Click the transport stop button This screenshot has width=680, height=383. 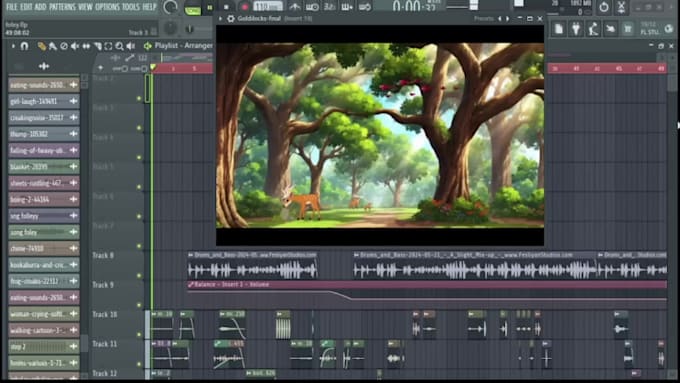226,7
